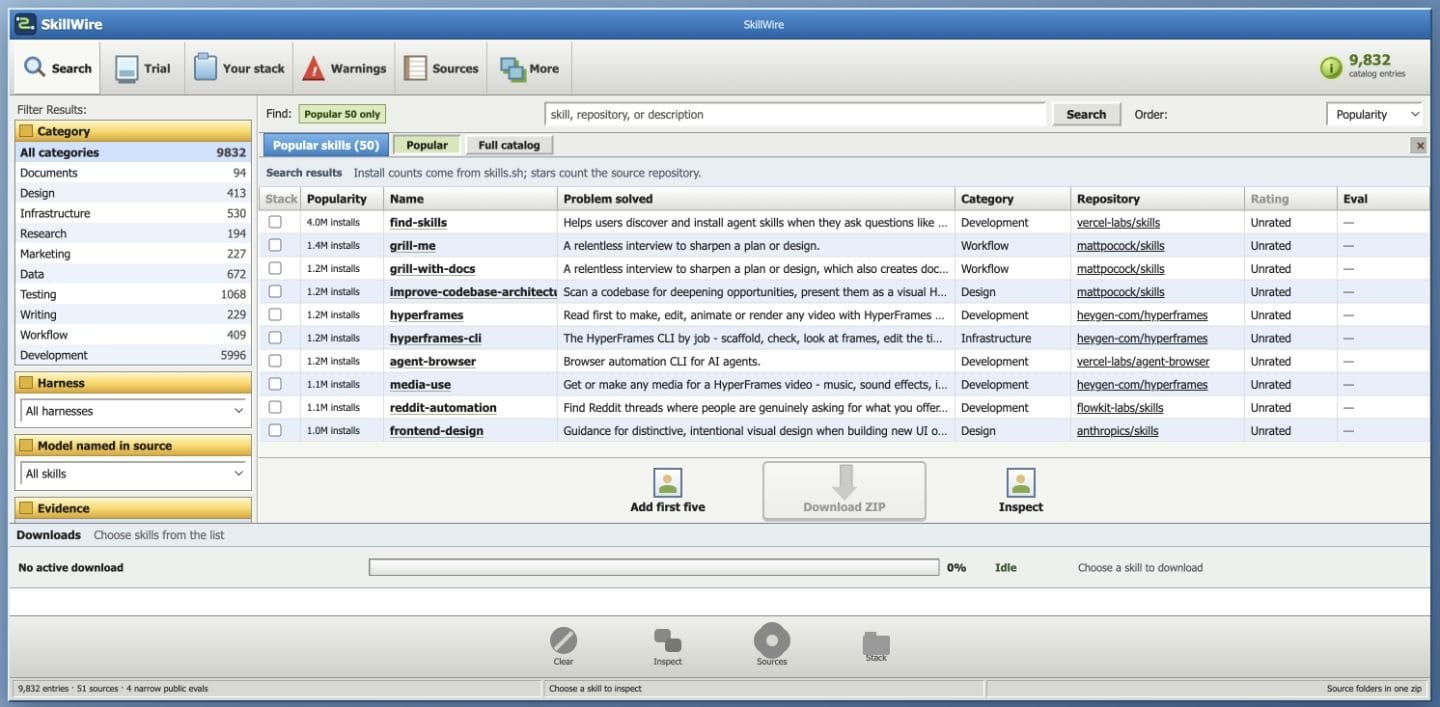Open the Sources toolbar icon
Screen dimensions: 1440x707
(415, 68)
